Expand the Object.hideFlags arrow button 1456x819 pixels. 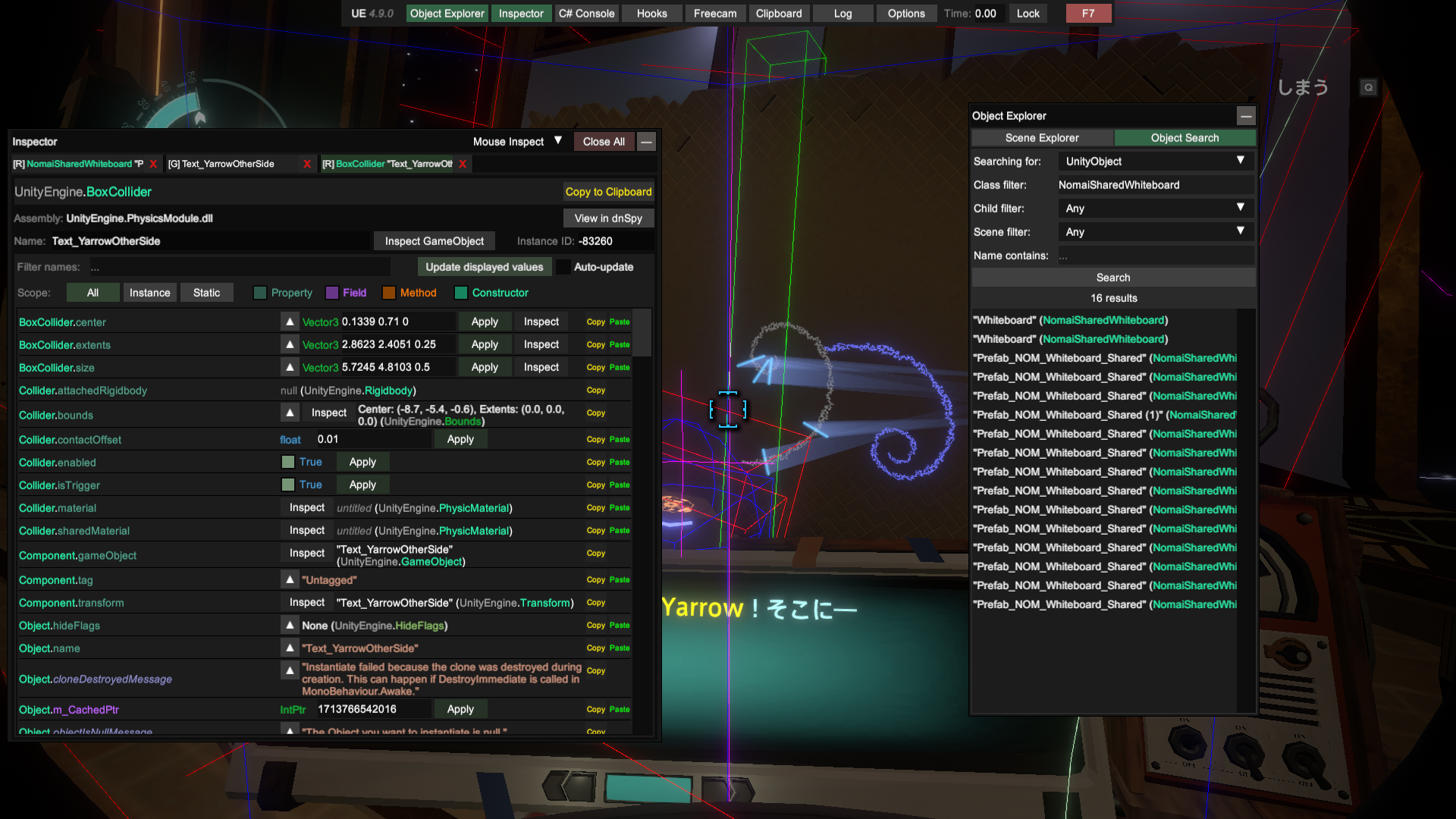pos(290,626)
